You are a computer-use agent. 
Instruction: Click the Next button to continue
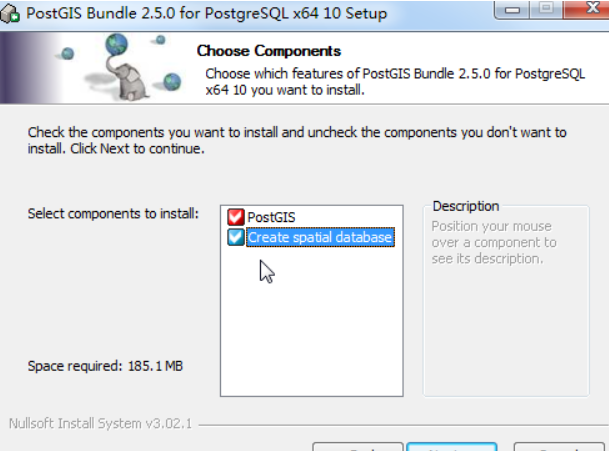click(452, 447)
